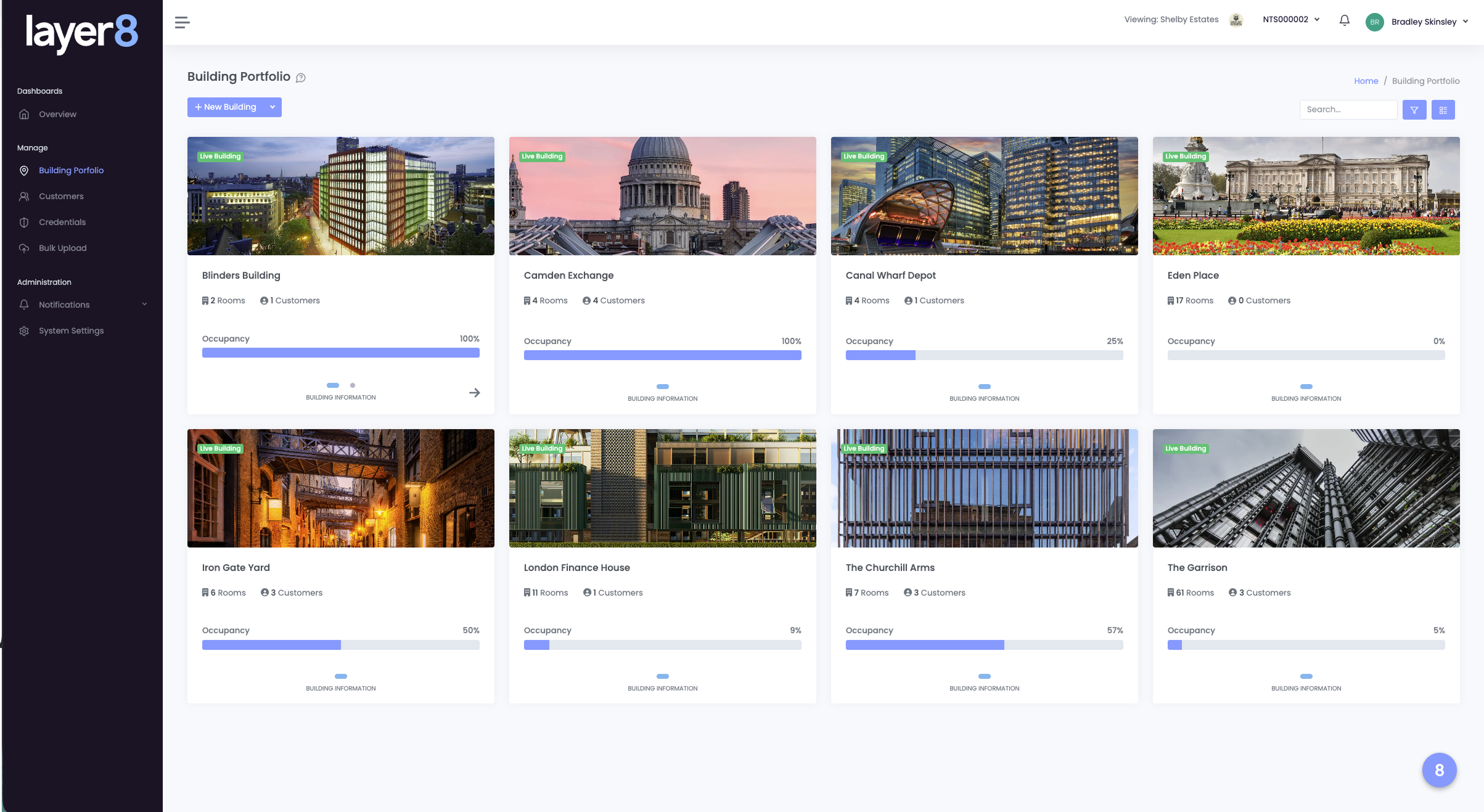The height and width of the screenshot is (812, 1484).
Task: Click the help icon beside Building Portfolio title
Action: pyautogui.click(x=301, y=78)
